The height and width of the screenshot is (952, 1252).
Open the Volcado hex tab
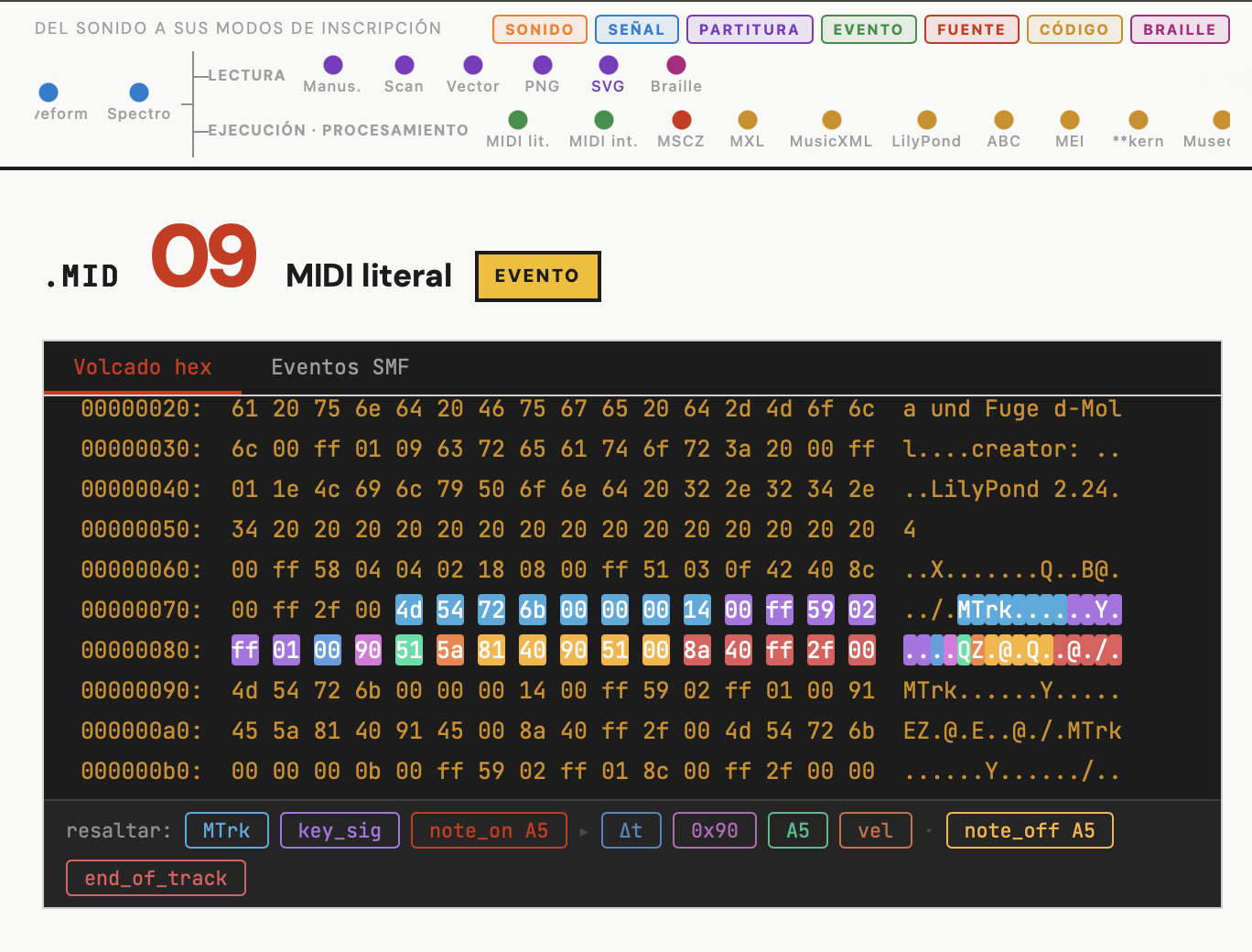[142, 367]
